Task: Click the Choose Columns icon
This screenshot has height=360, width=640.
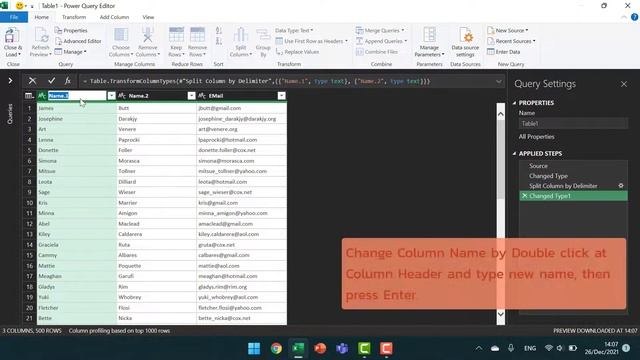Action: pos(121,36)
